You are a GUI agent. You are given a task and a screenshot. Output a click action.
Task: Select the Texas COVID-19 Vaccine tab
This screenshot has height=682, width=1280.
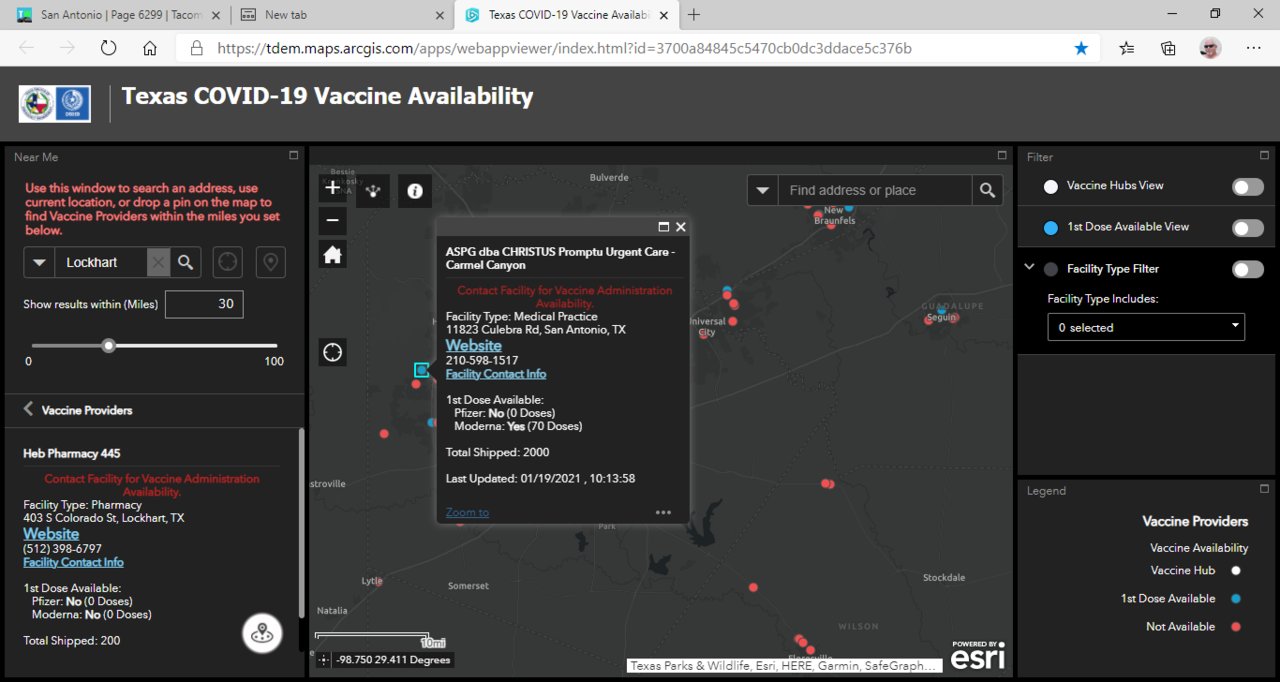[x=568, y=15]
